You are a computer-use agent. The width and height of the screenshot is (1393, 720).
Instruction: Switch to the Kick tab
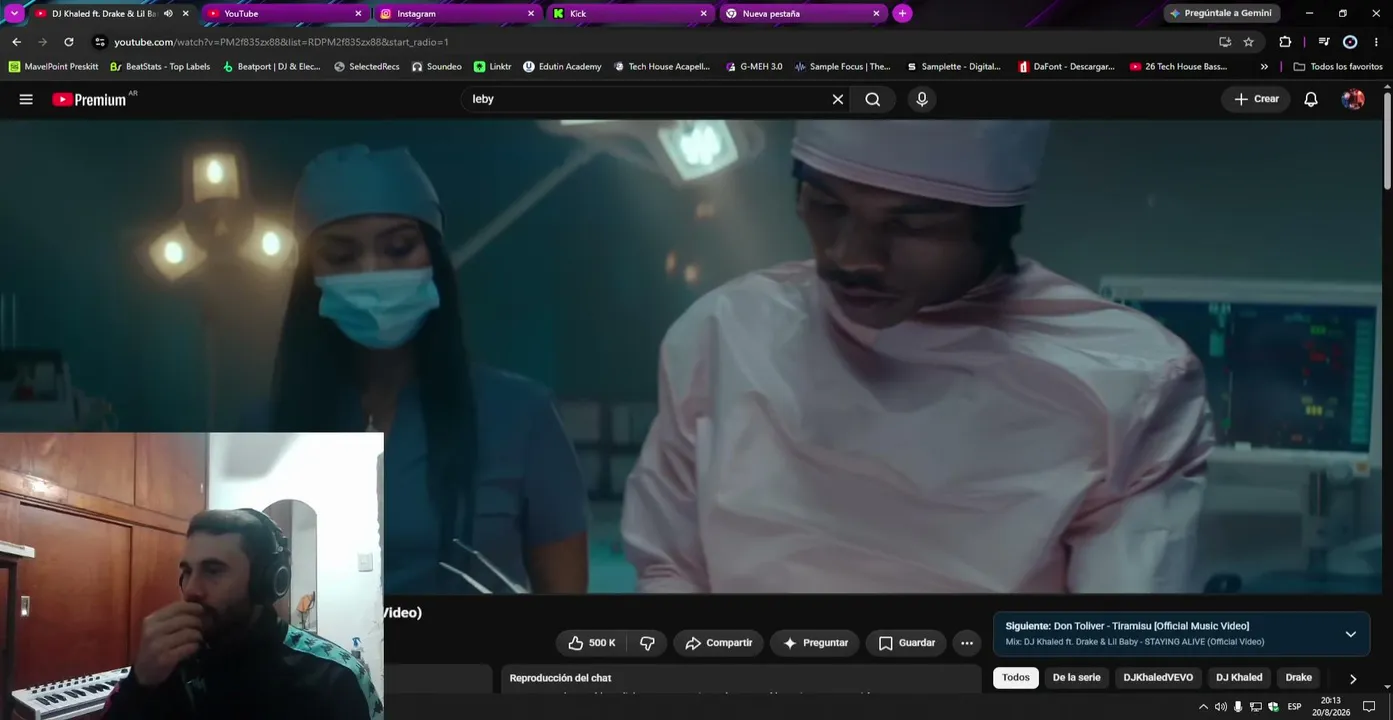coord(629,14)
